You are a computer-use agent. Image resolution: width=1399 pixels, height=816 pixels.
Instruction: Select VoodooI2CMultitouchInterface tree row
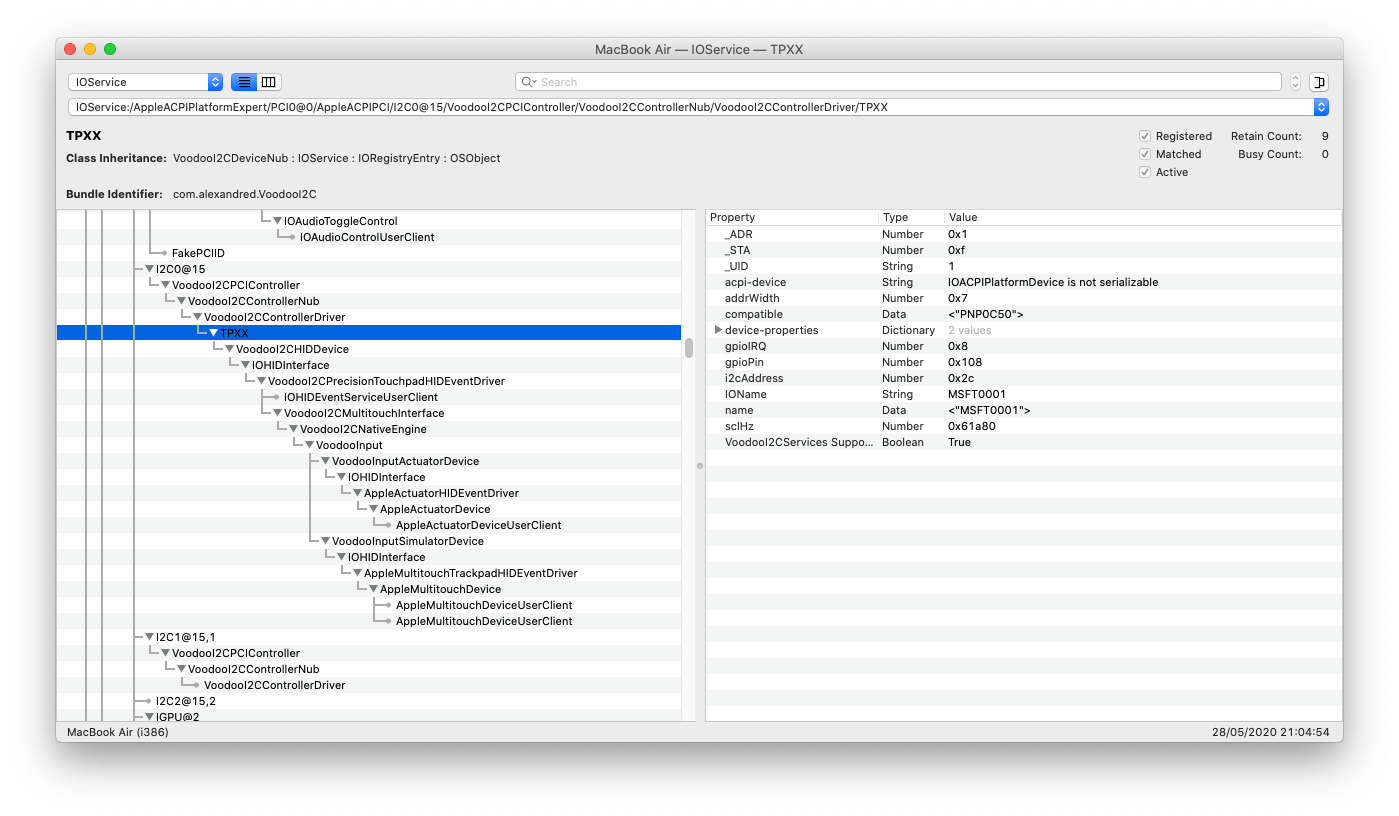click(364, 413)
